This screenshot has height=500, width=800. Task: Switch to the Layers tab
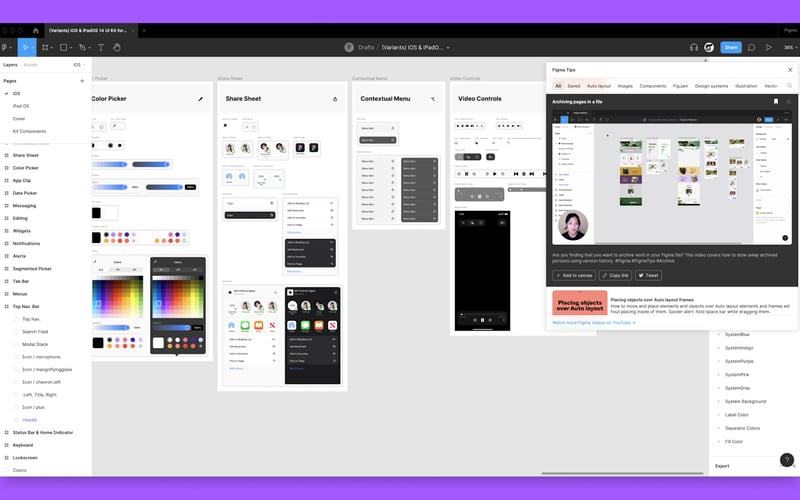click(x=10, y=65)
